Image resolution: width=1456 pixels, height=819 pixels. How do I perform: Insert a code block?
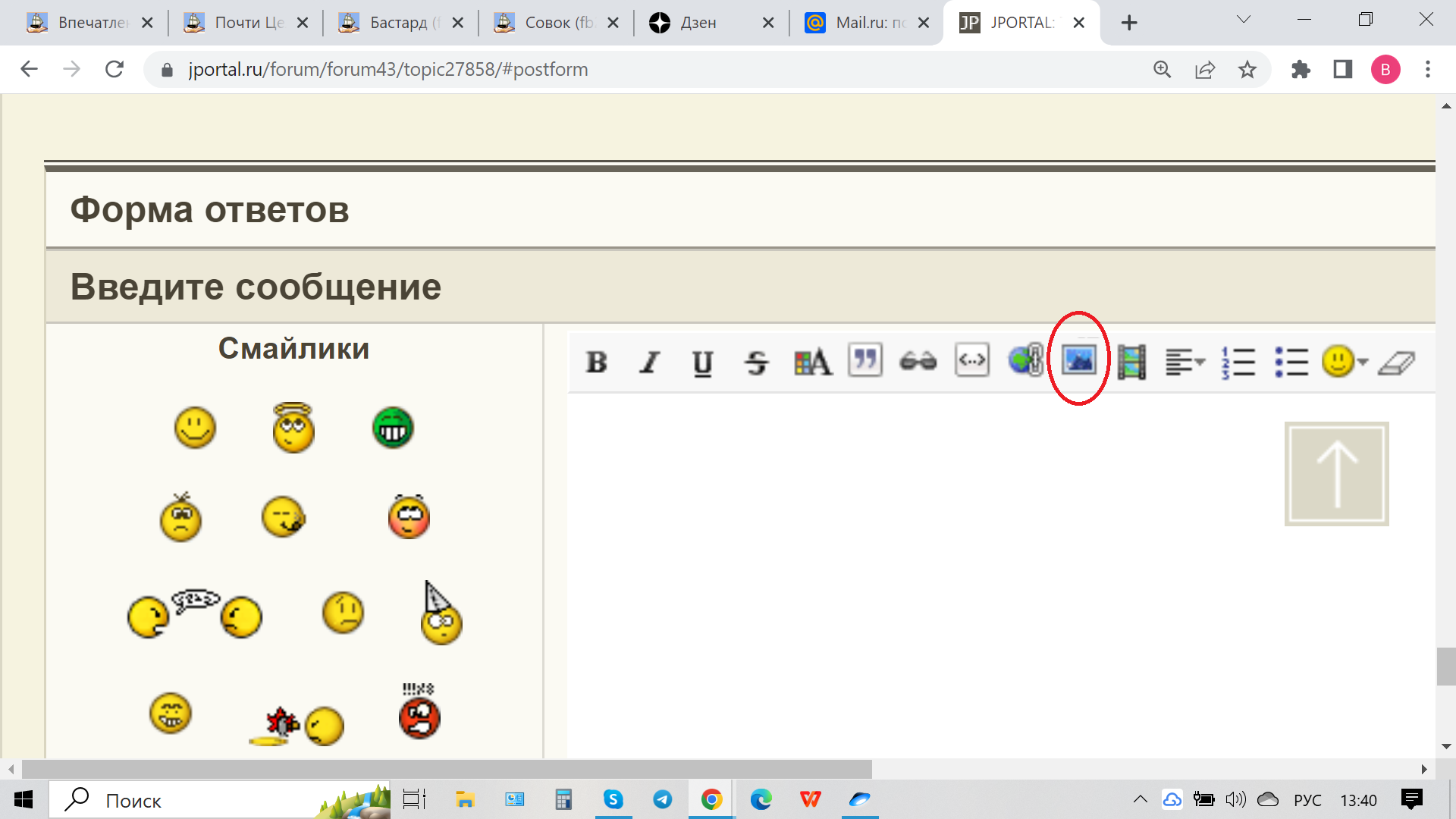971,360
